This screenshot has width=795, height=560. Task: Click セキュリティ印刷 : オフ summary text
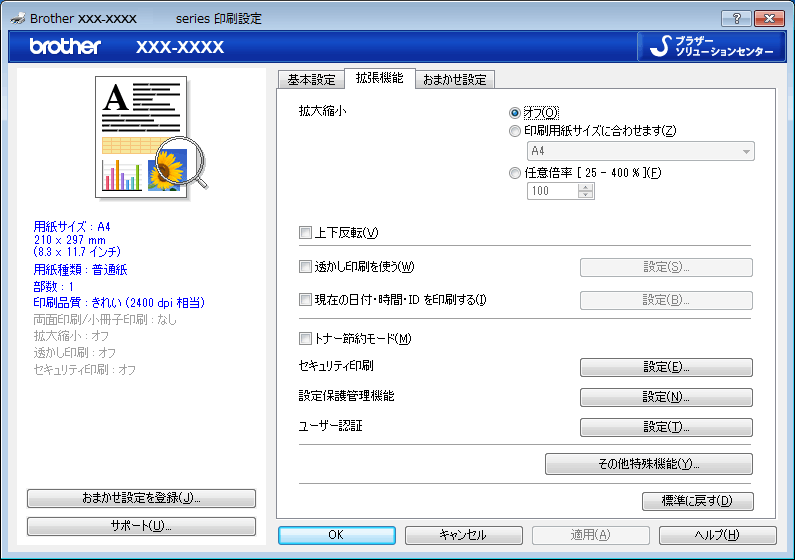click(85, 370)
